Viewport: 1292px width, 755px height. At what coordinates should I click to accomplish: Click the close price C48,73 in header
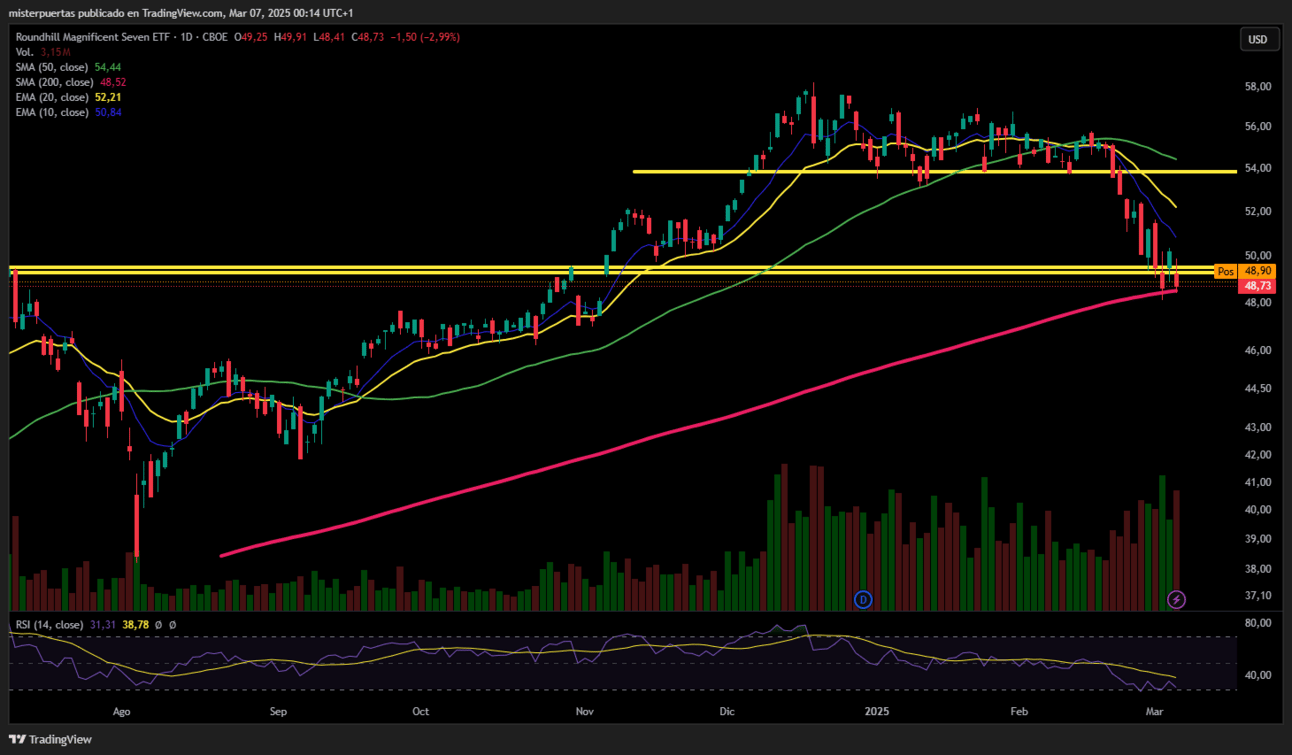tap(367, 37)
